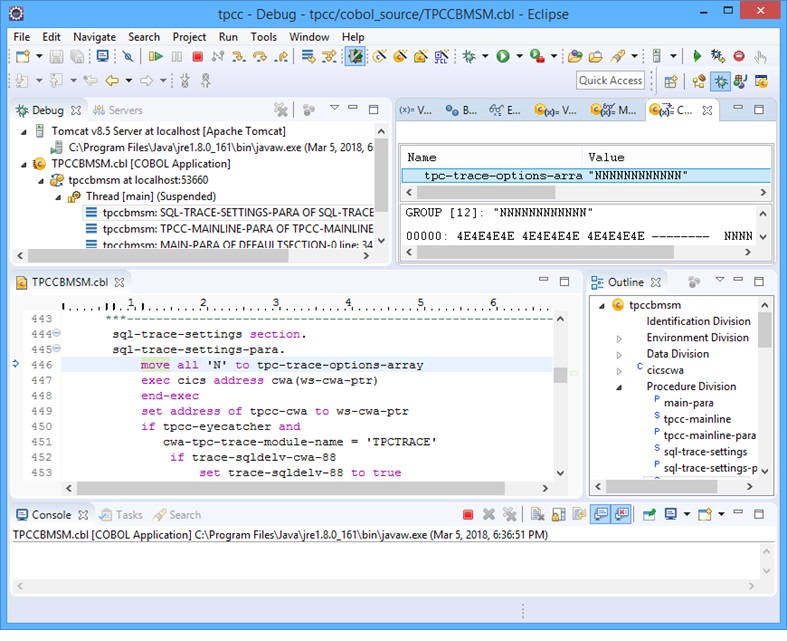
Task: Click the Save toolbar icon
Action: 56,56
